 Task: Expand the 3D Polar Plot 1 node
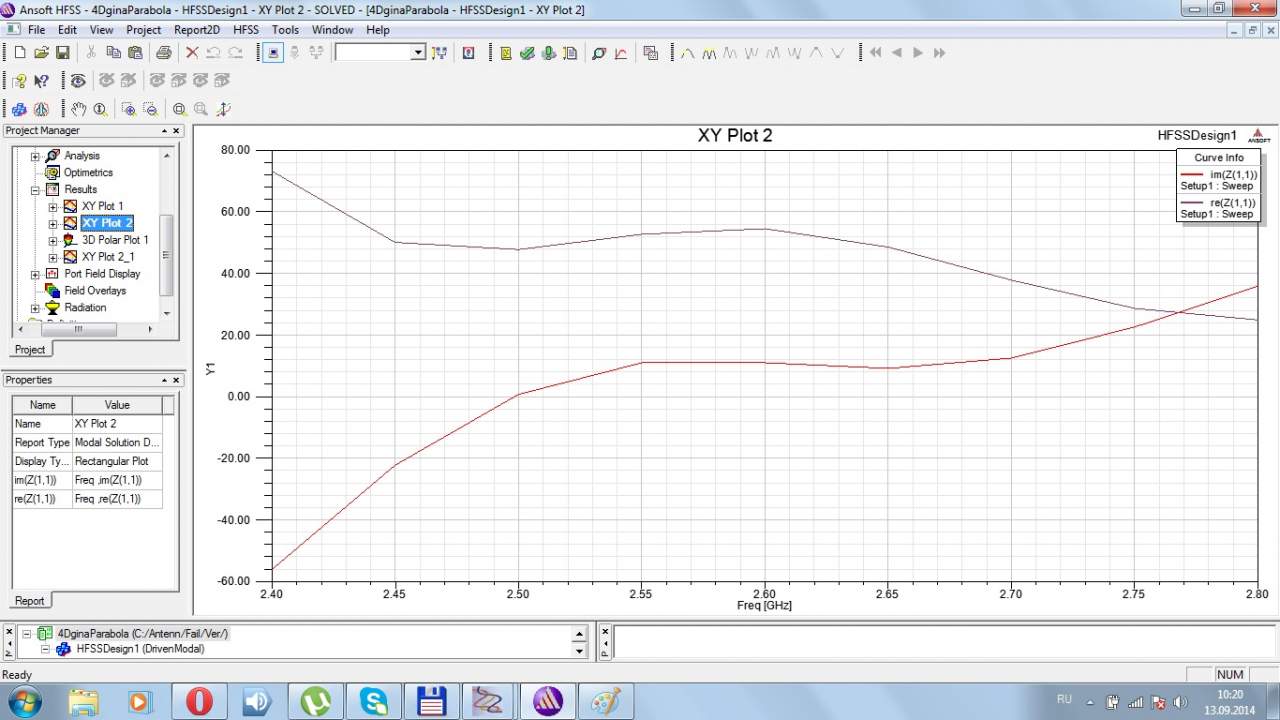click(53, 240)
